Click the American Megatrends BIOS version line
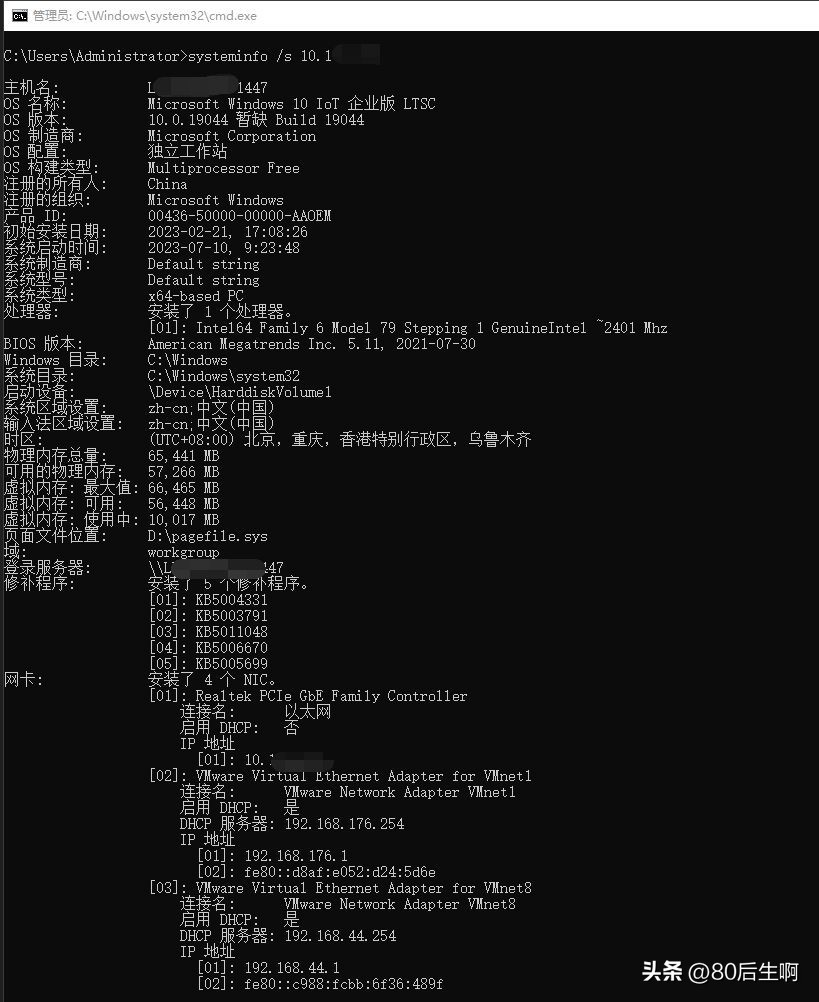The image size is (819, 1002). tap(311, 344)
